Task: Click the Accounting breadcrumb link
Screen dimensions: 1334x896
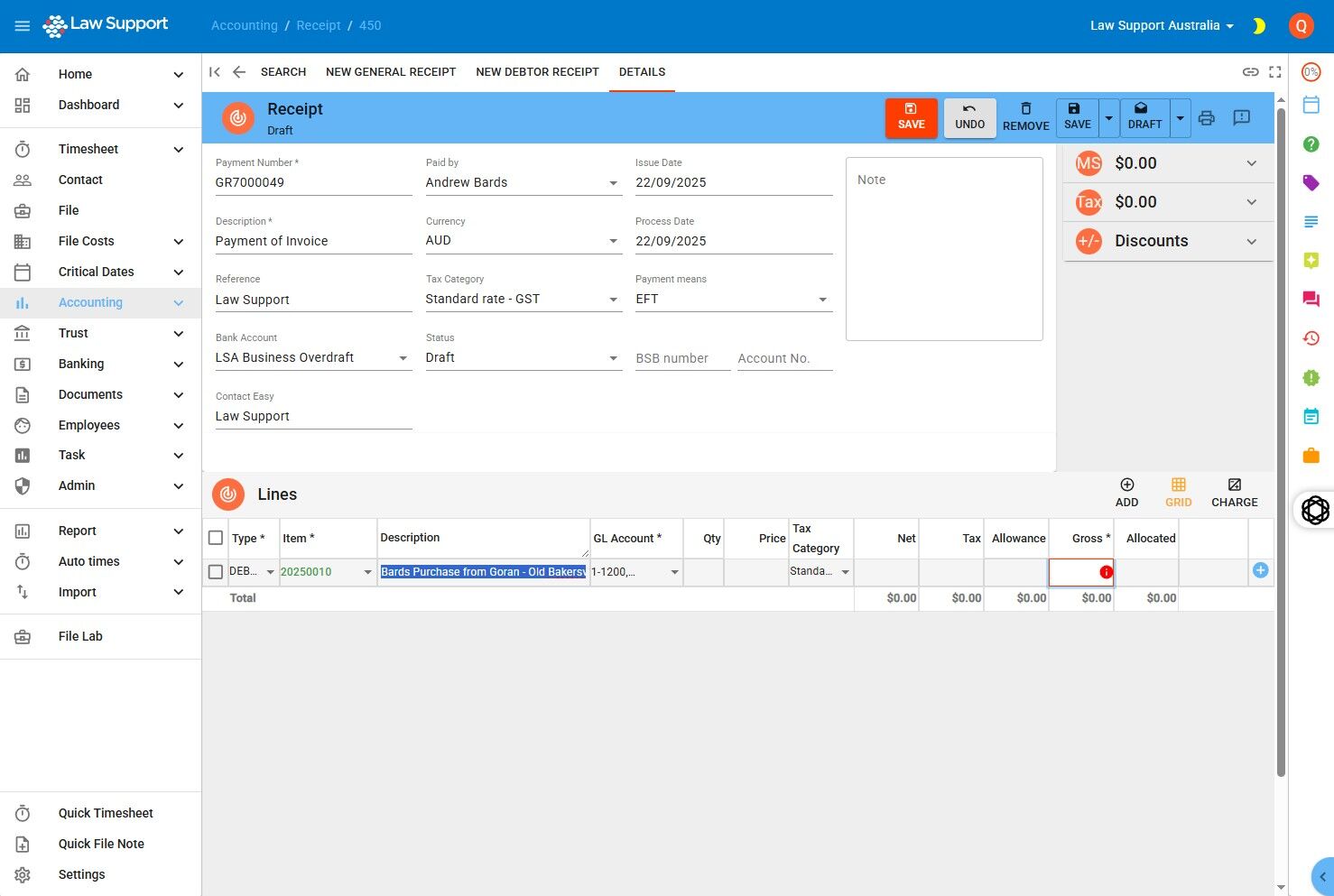Action: [x=245, y=26]
